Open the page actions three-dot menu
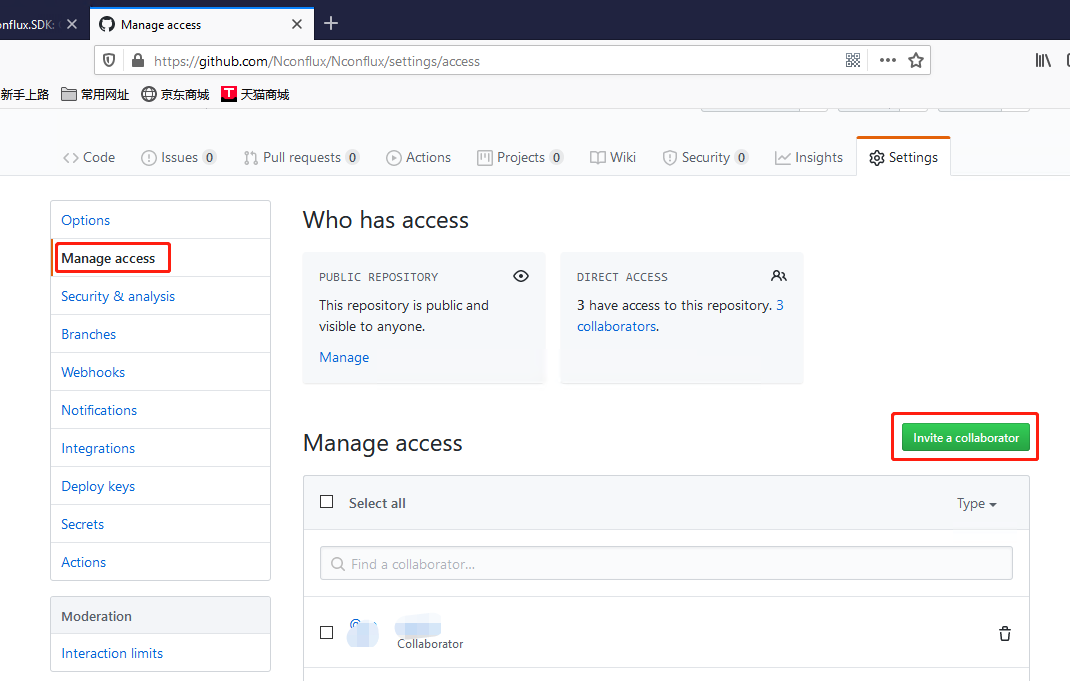1070x681 pixels. coord(887,60)
